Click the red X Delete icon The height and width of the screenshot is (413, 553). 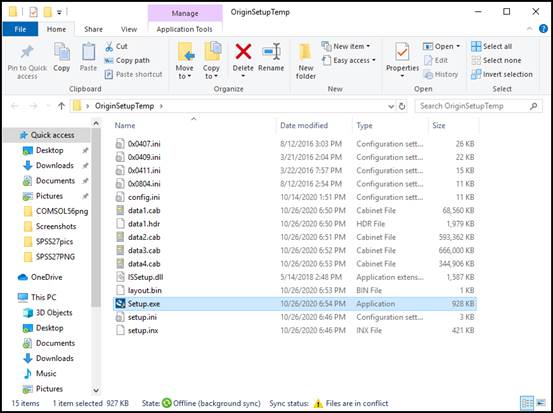coord(243,52)
